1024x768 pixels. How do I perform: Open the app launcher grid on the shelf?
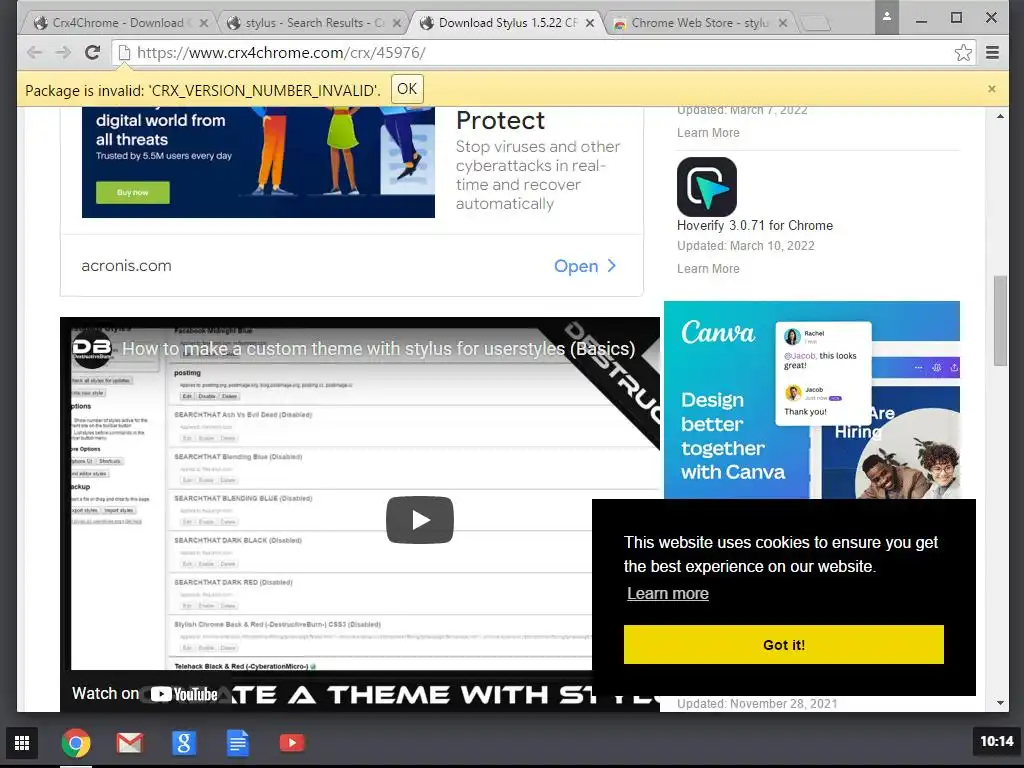[x=22, y=743]
